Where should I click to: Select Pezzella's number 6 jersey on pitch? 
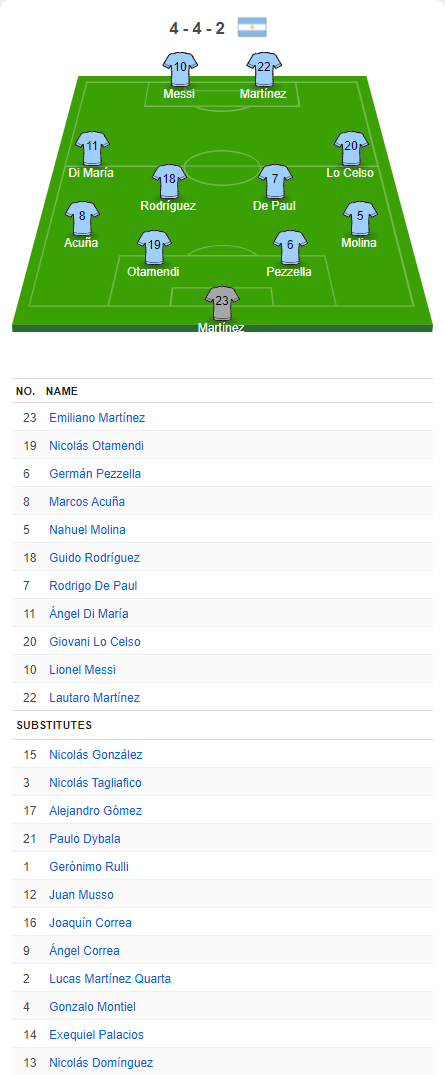click(x=290, y=247)
